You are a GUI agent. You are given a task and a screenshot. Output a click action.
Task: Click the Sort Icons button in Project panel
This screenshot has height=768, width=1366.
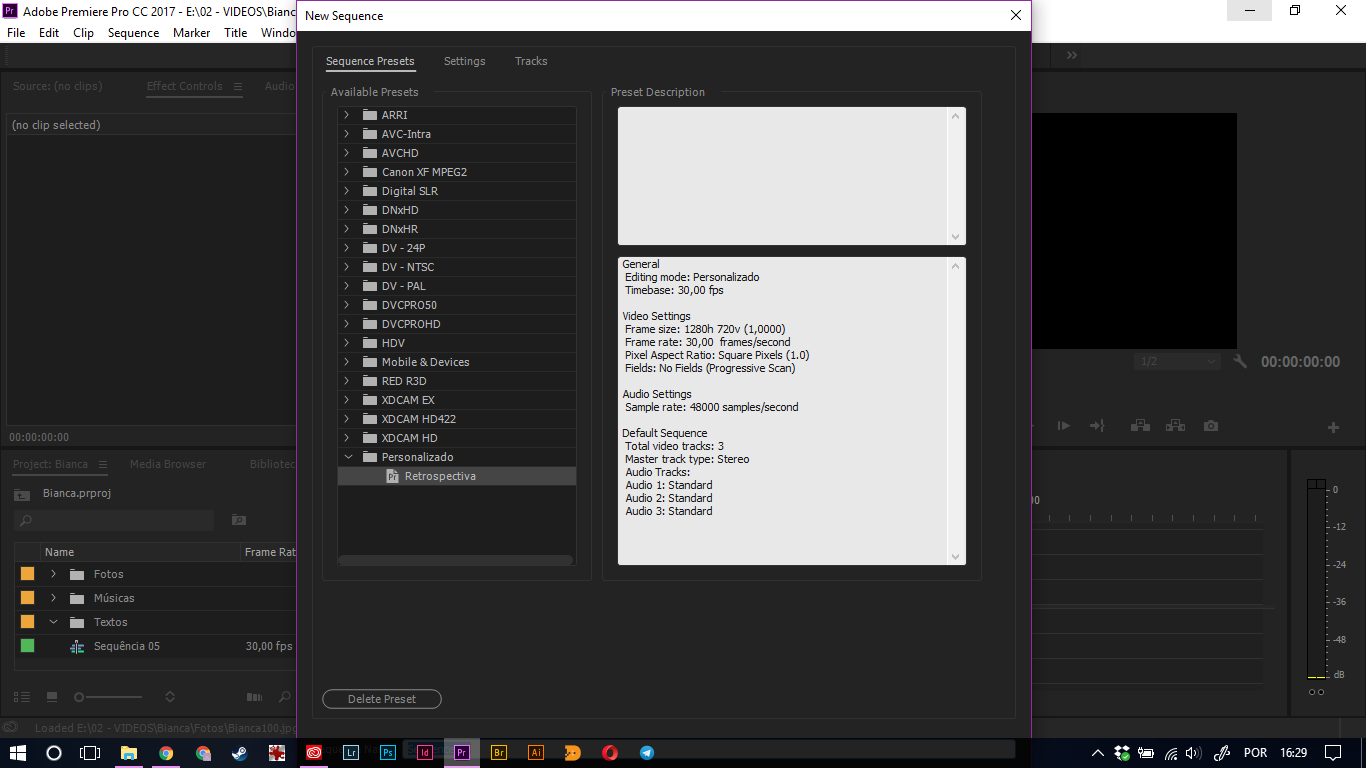click(x=170, y=697)
